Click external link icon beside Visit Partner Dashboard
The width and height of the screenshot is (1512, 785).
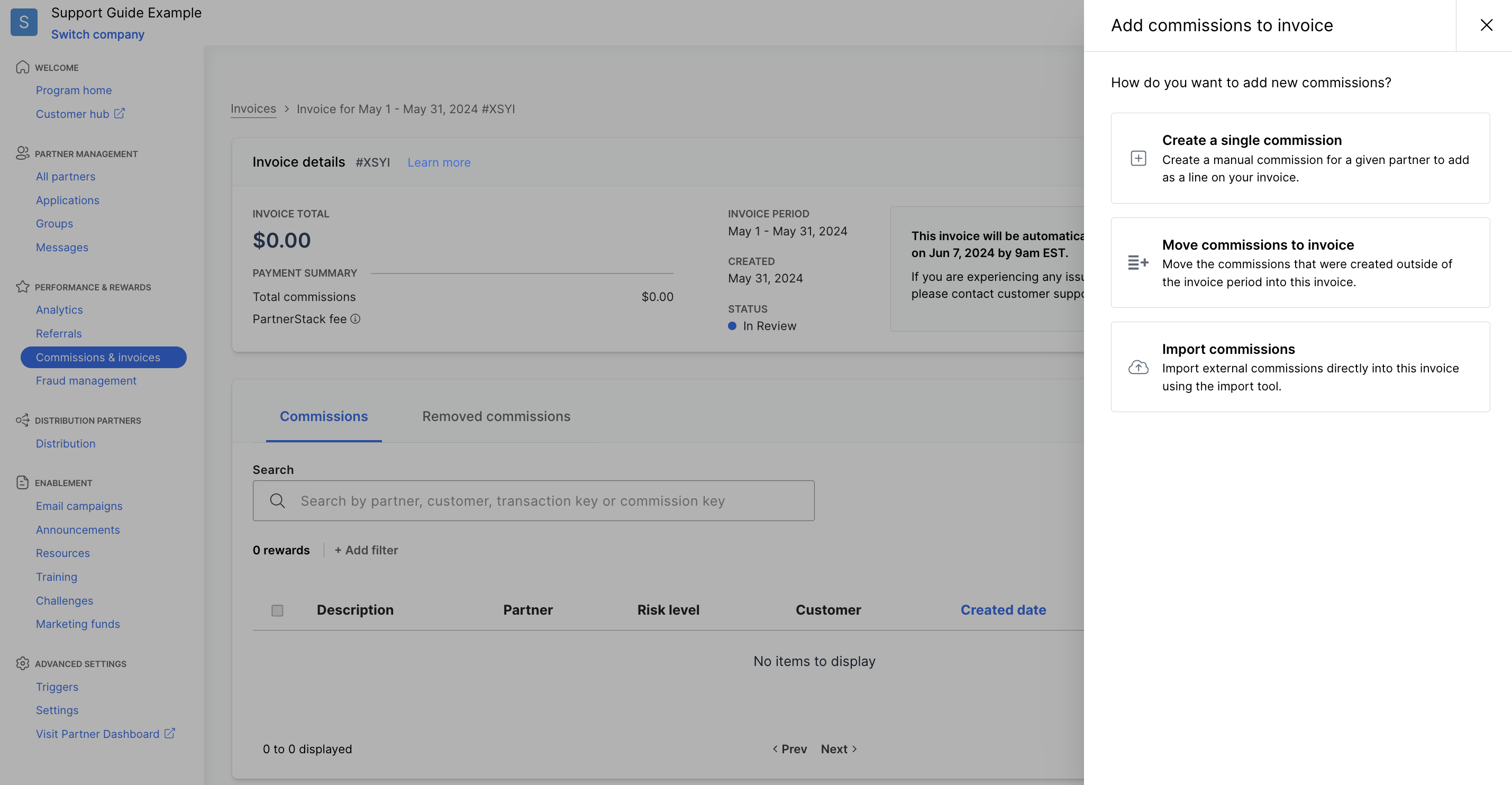pos(170,733)
